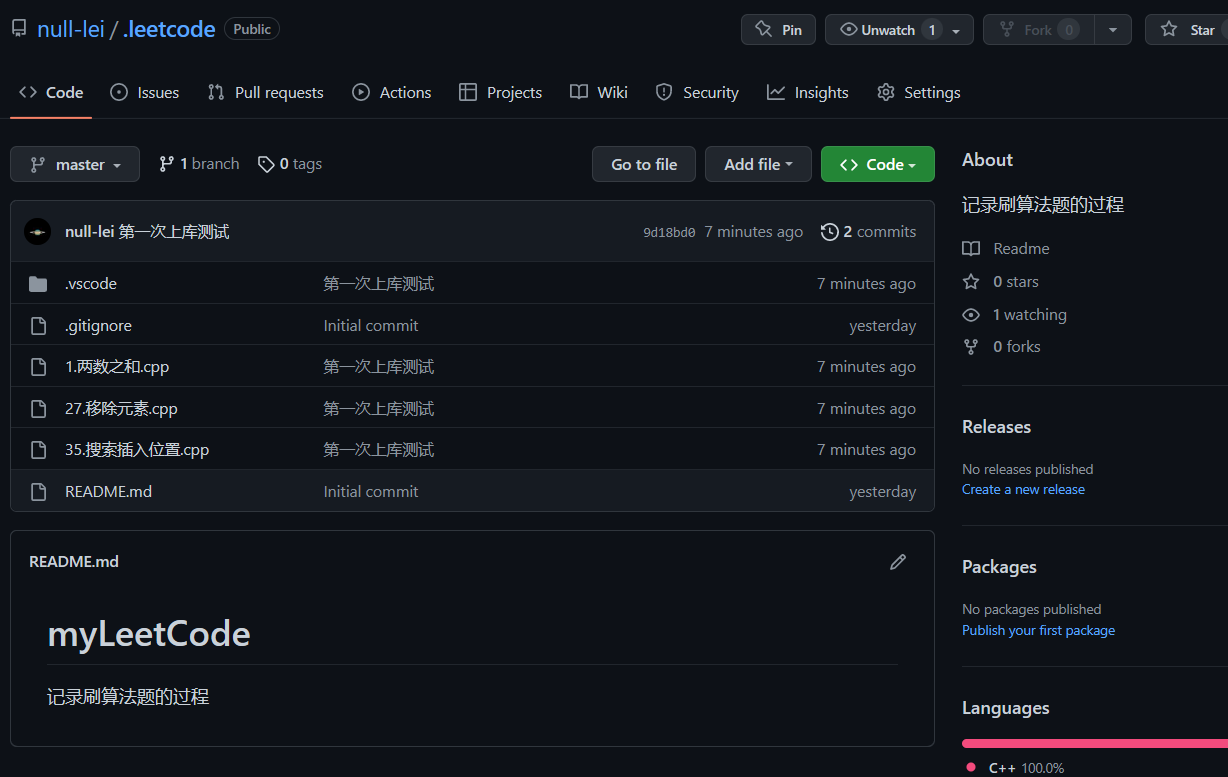Click the 1 branch link
The width and height of the screenshot is (1228, 777).
coord(200,164)
